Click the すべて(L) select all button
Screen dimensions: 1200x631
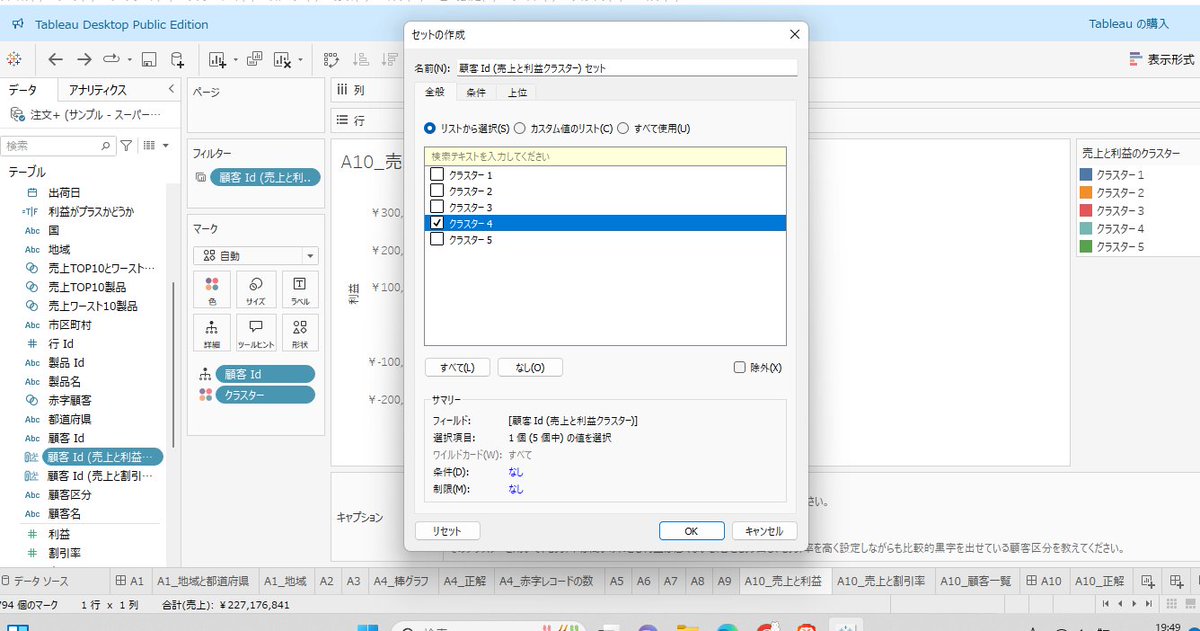[457, 367]
